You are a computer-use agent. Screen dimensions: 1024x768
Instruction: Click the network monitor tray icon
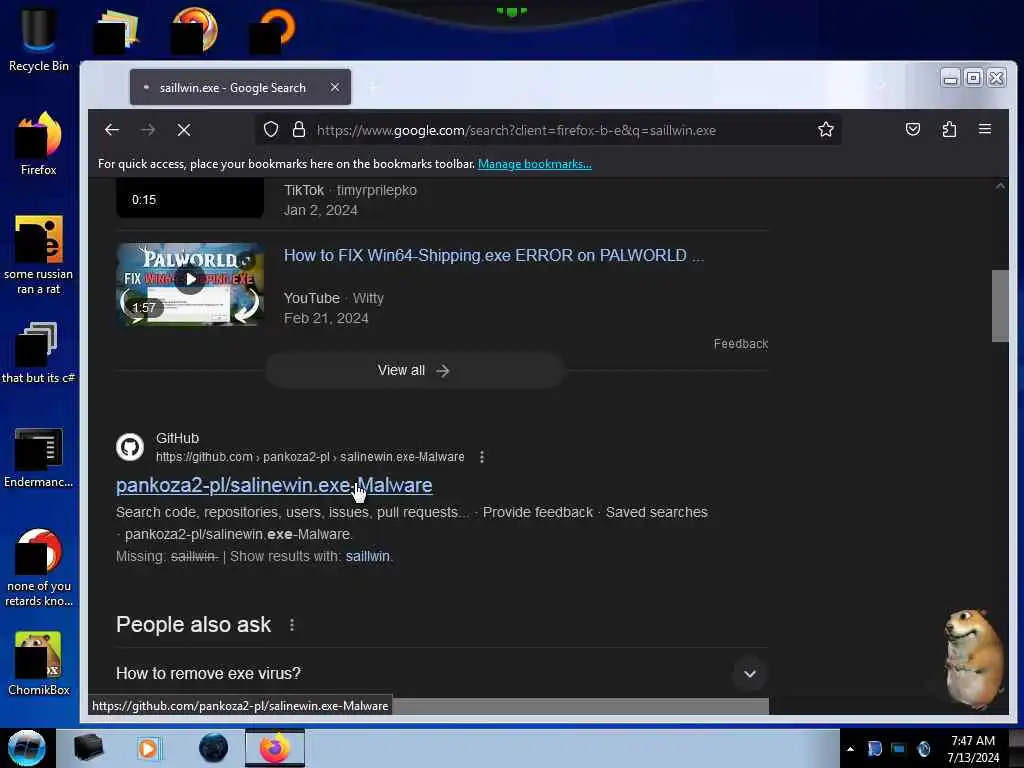coord(899,748)
